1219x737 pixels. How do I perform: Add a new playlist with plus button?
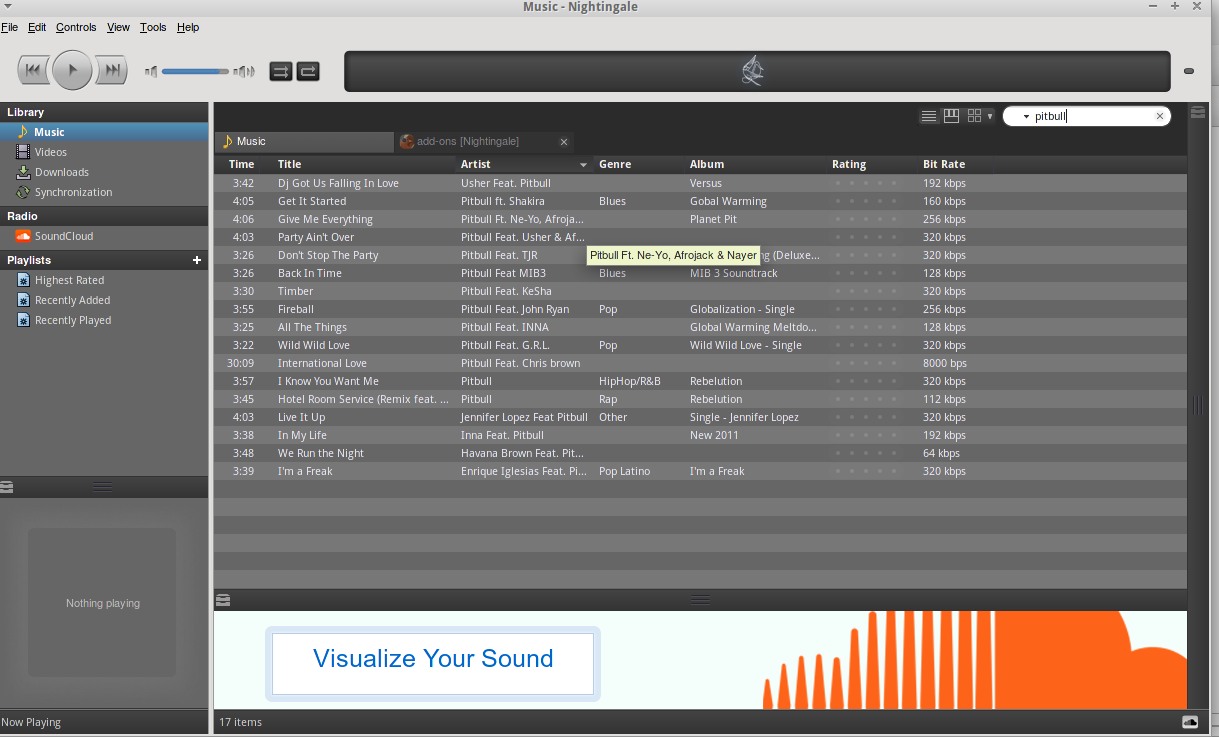click(197, 260)
